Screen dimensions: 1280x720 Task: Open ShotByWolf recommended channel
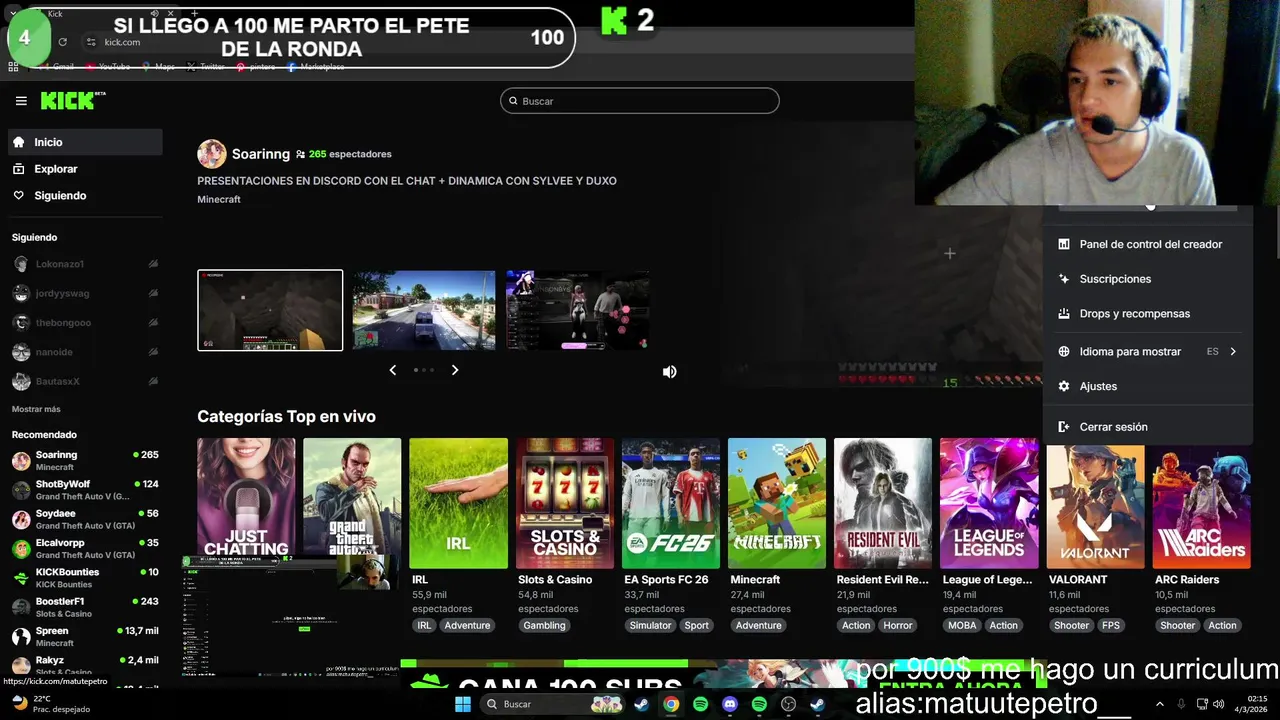[85, 490]
